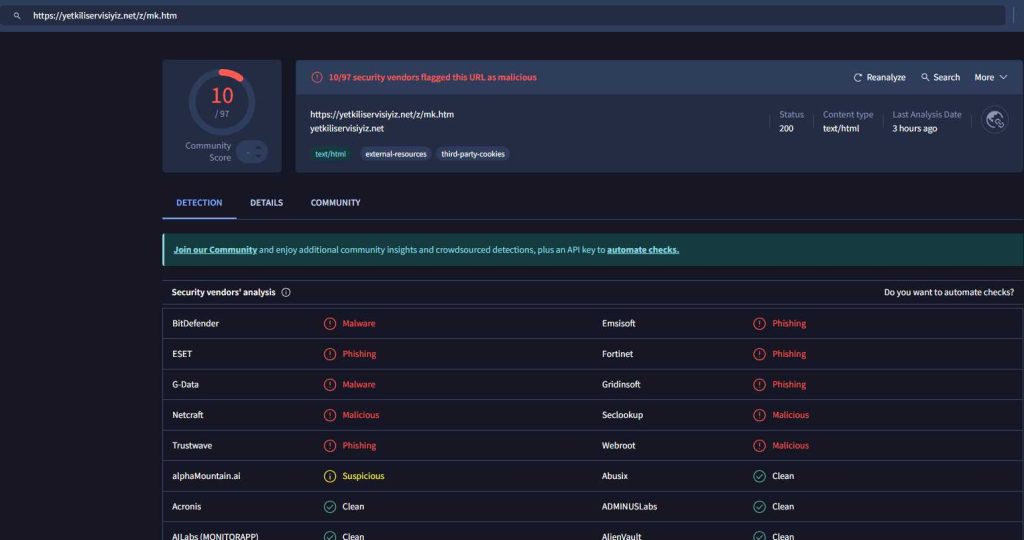
Task: Click the Abusix clean checkmark icon
Action: [x=759, y=476]
